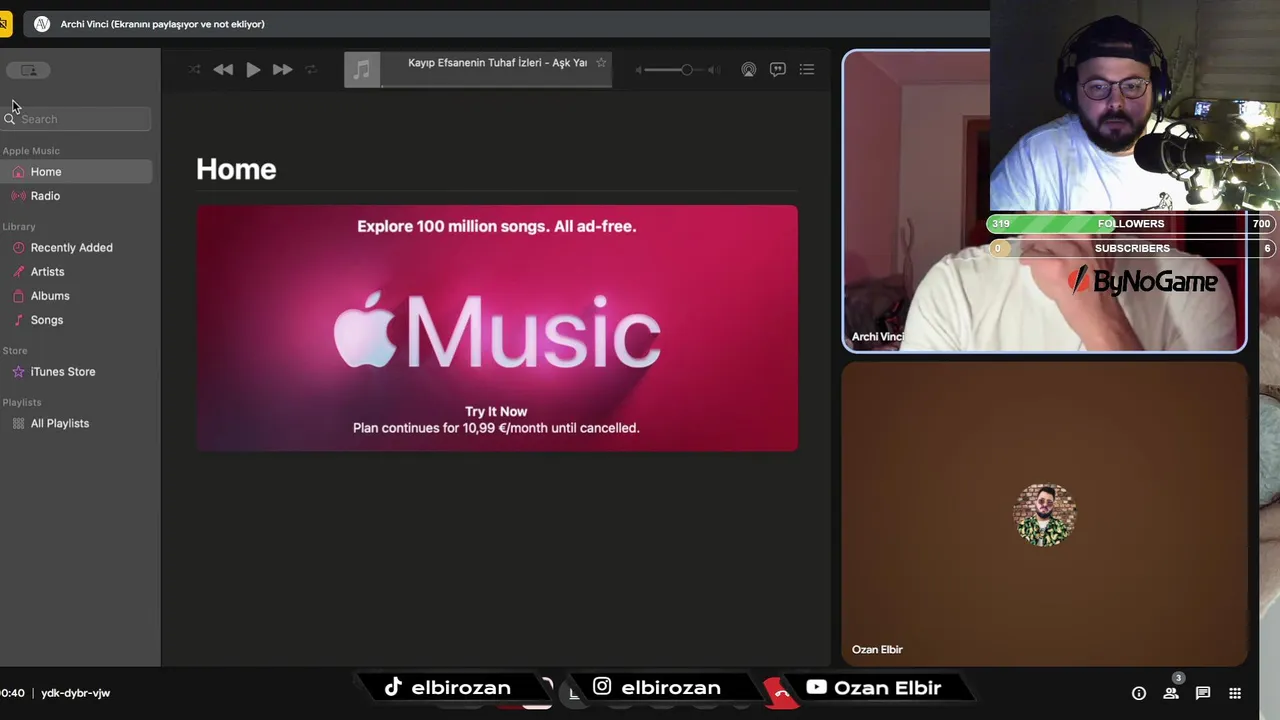Screen dimensions: 1280x720
Task: Click the current song title text
Action: tap(497, 62)
